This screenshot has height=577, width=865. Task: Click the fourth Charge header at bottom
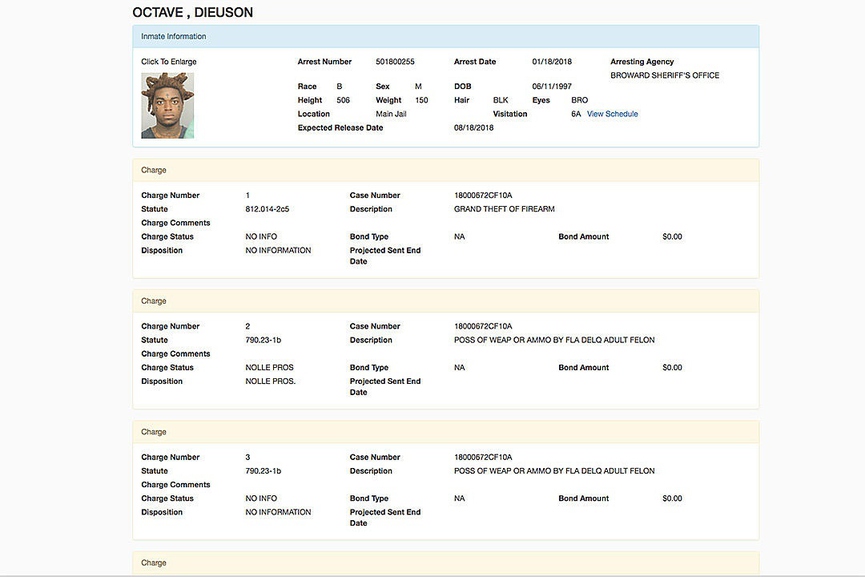pyautogui.click(x=446, y=563)
